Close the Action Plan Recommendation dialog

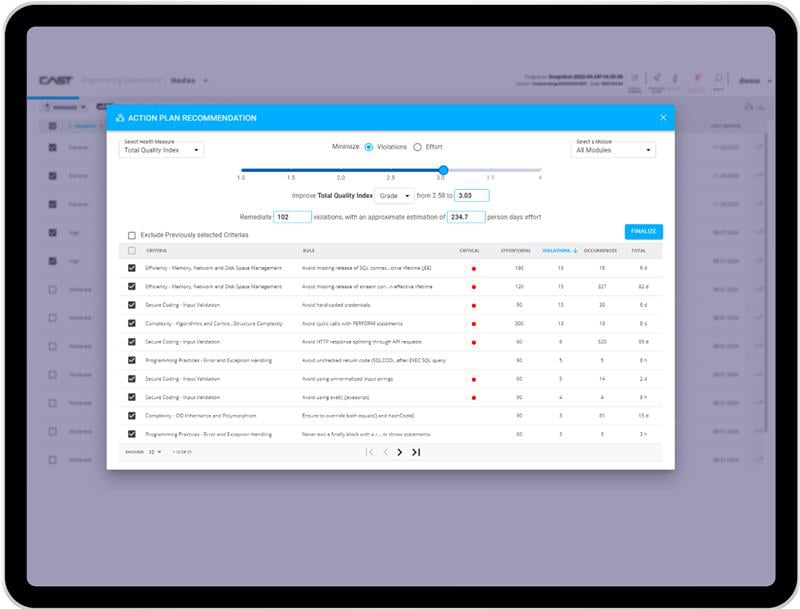tap(663, 118)
